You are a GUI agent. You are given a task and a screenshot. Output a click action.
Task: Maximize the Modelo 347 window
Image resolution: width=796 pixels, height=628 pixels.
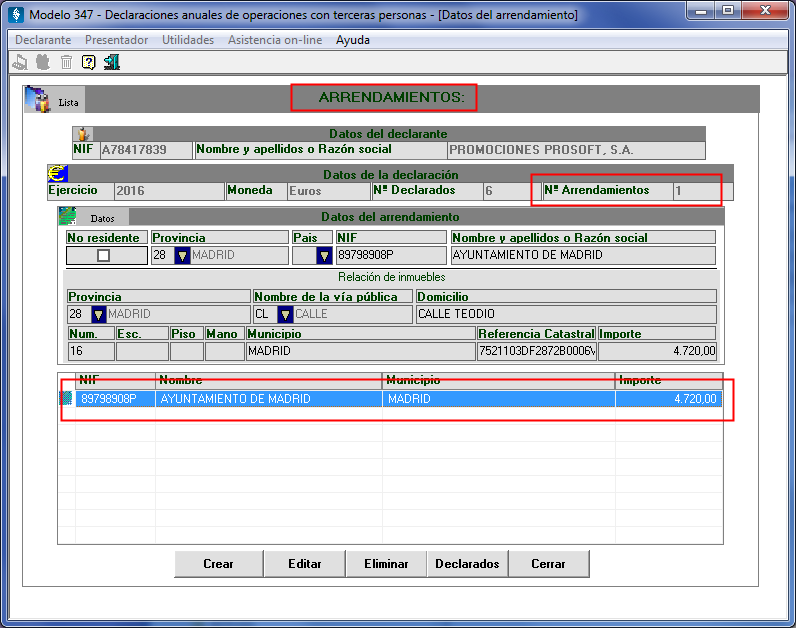tap(728, 10)
